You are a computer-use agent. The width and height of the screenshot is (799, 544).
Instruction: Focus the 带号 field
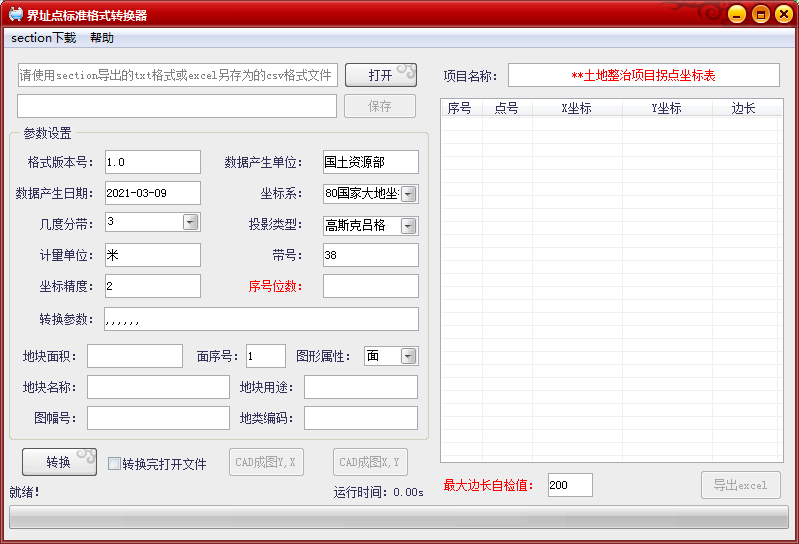371,255
